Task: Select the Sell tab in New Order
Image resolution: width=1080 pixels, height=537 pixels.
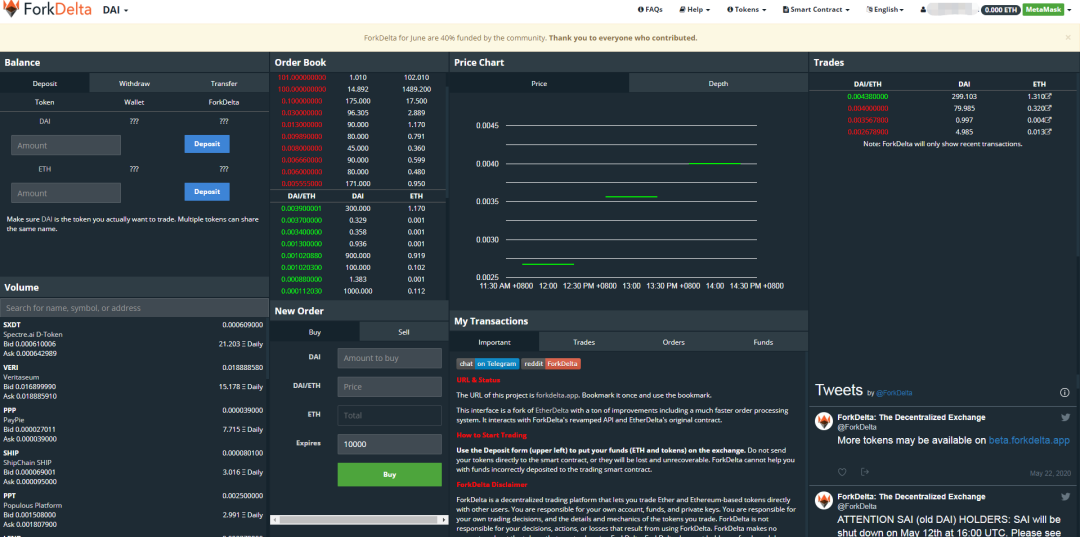Action: 404,332
